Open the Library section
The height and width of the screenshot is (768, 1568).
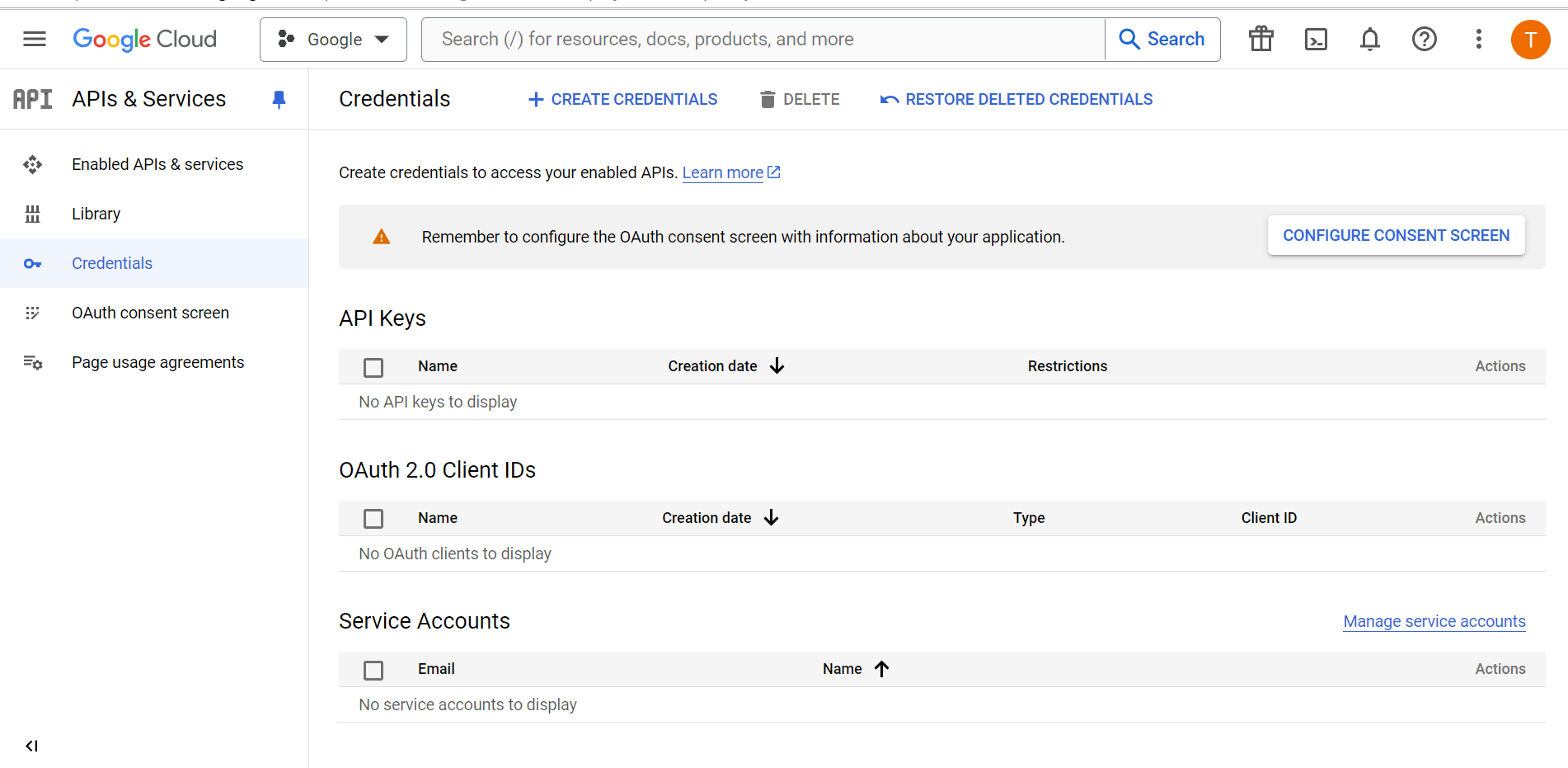tap(96, 213)
